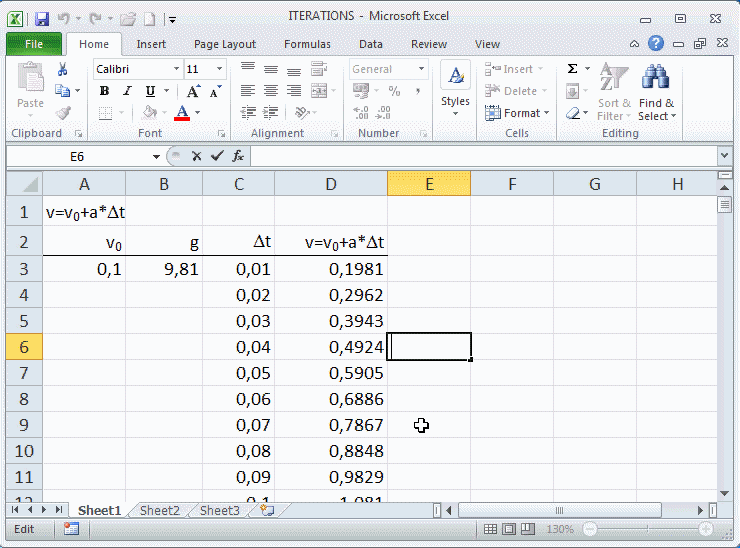Insert a new worksheet tab

pos(267,510)
